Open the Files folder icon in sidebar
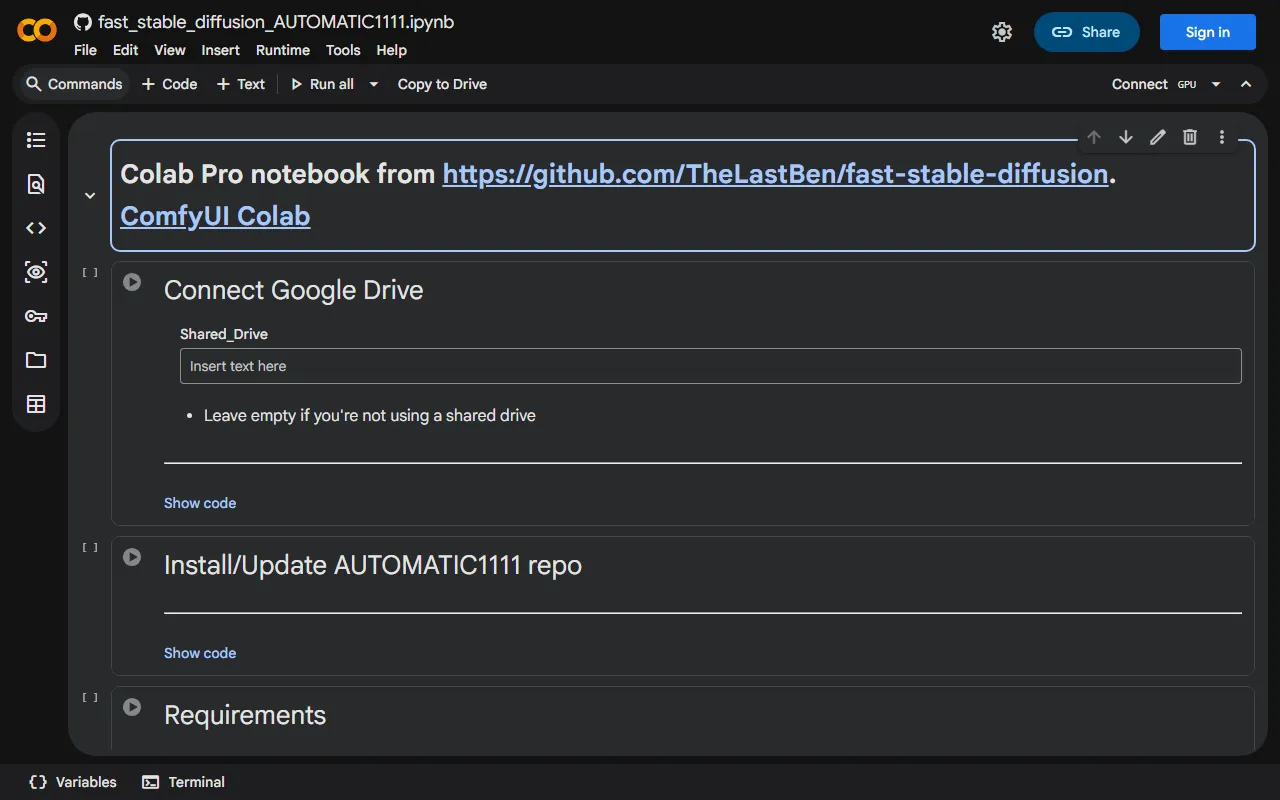Image resolution: width=1280 pixels, height=800 pixels. click(36, 360)
